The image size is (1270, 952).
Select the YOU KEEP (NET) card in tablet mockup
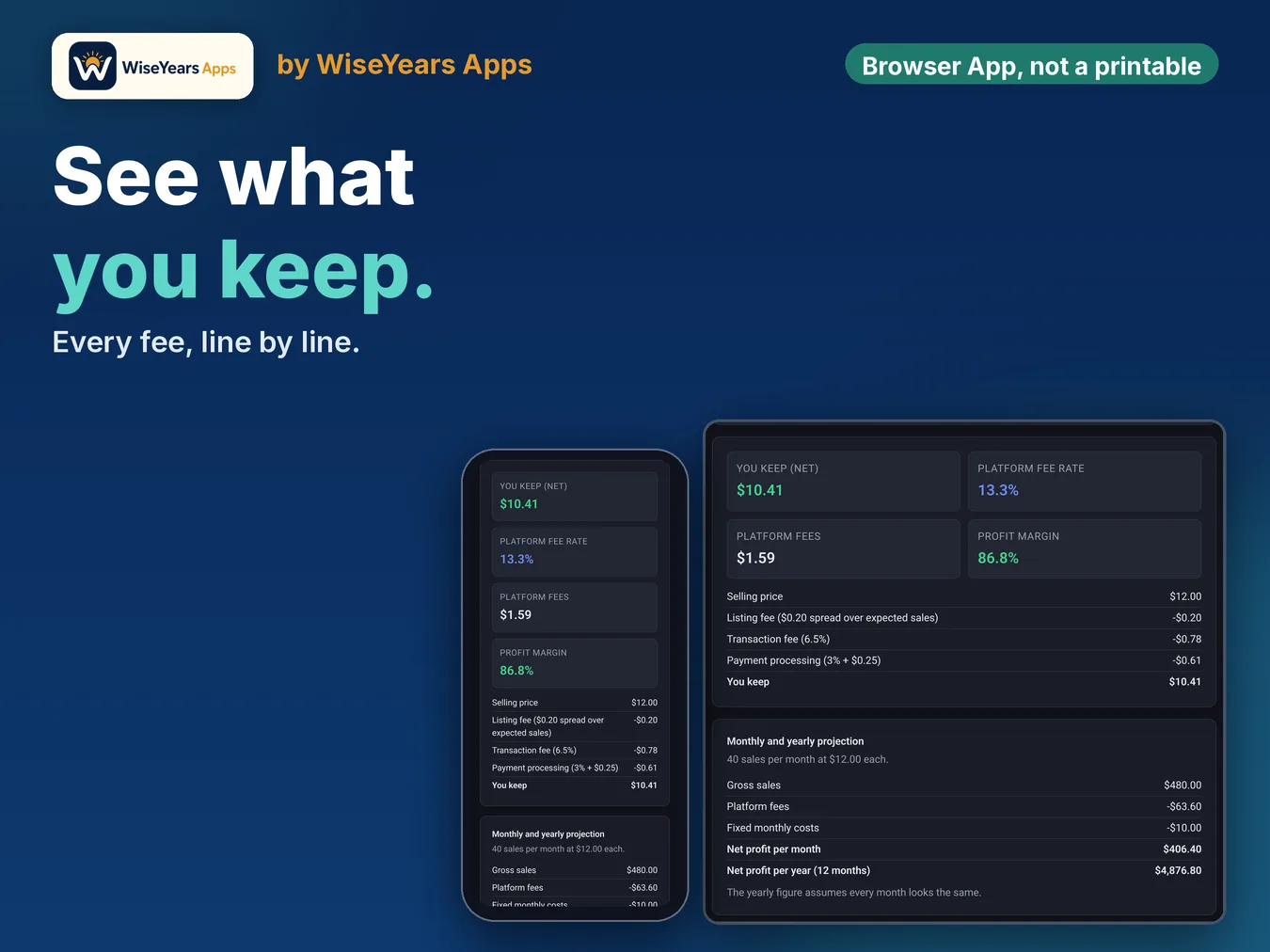pyautogui.click(x=843, y=481)
